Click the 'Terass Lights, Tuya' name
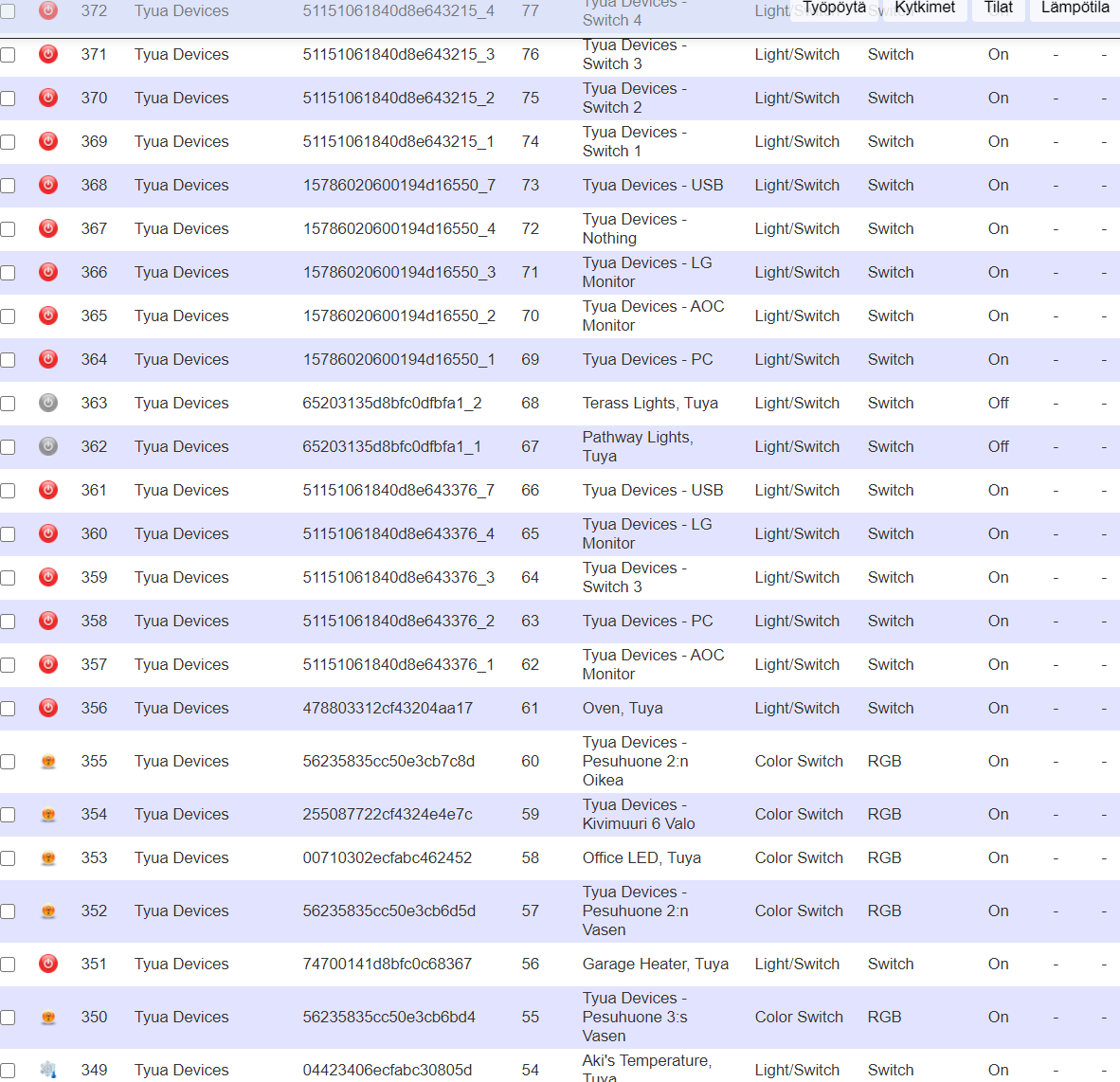The width and height of the screenshot is (1120, 1082). (x=650, y=403)
